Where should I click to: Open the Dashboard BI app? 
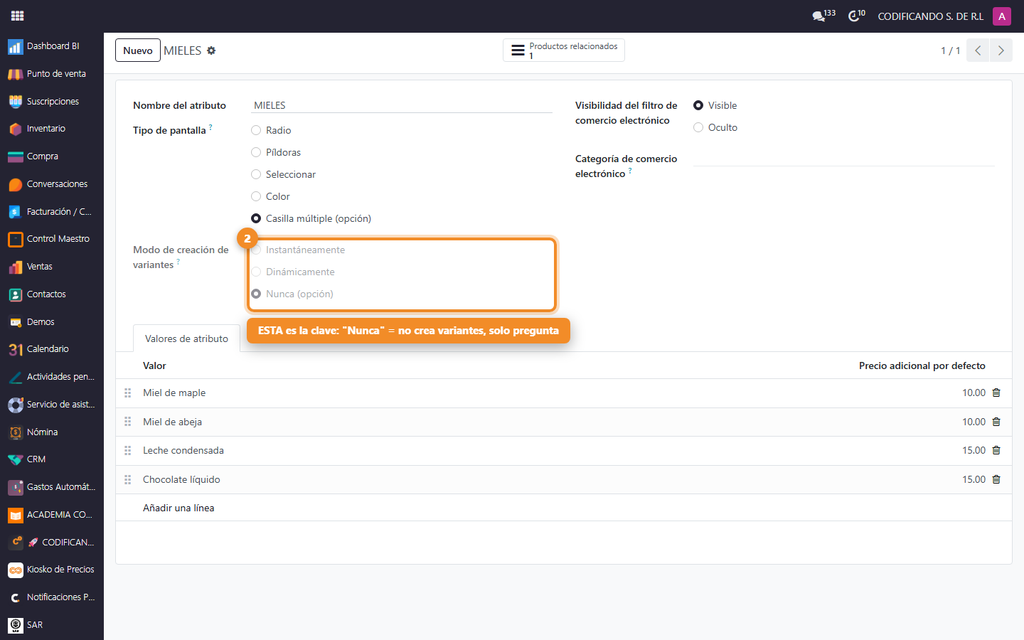coord(52,46)
